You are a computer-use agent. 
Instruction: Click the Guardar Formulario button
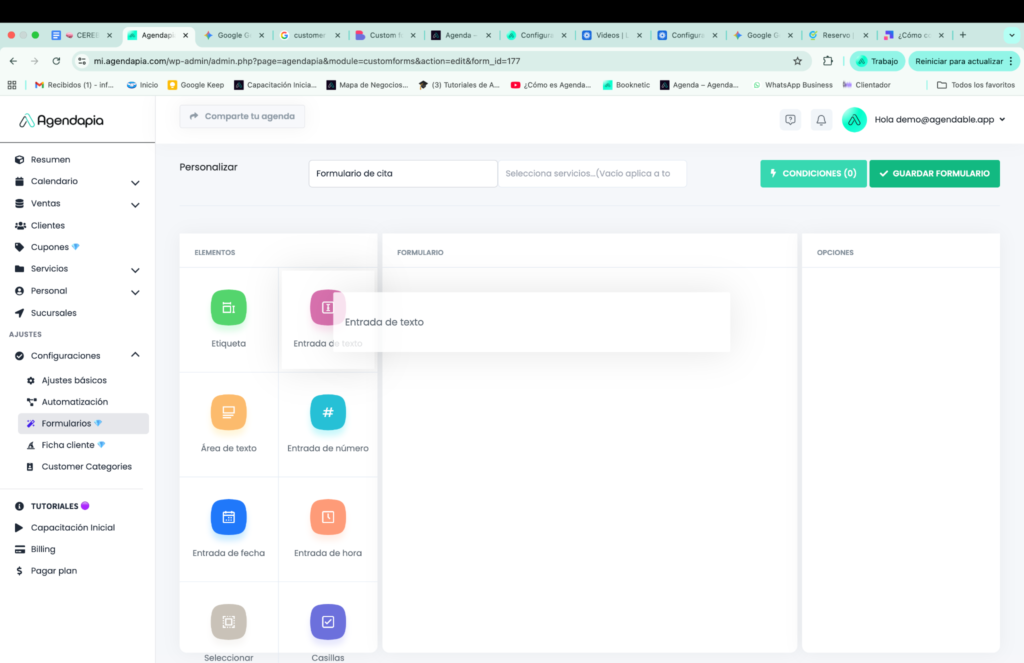(x=934, y=174)
